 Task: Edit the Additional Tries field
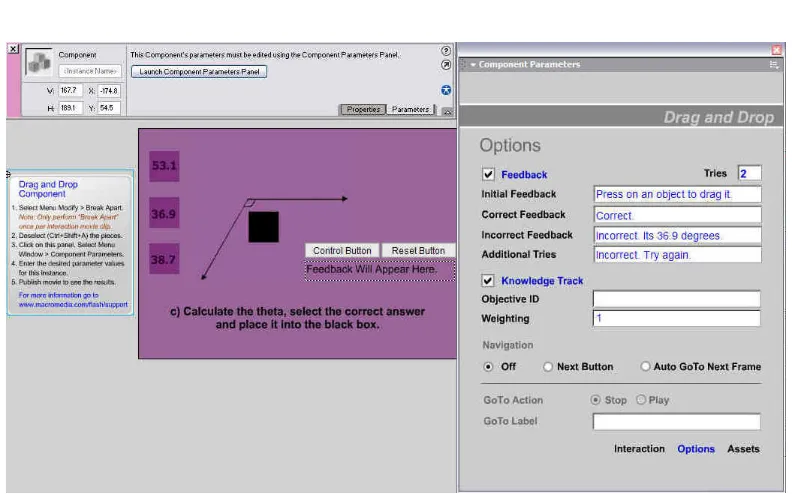point(677,255)
